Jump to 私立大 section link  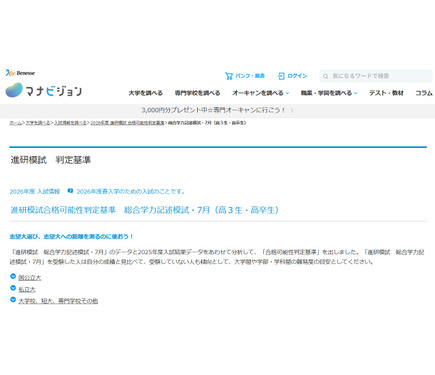tap(27, 289)
